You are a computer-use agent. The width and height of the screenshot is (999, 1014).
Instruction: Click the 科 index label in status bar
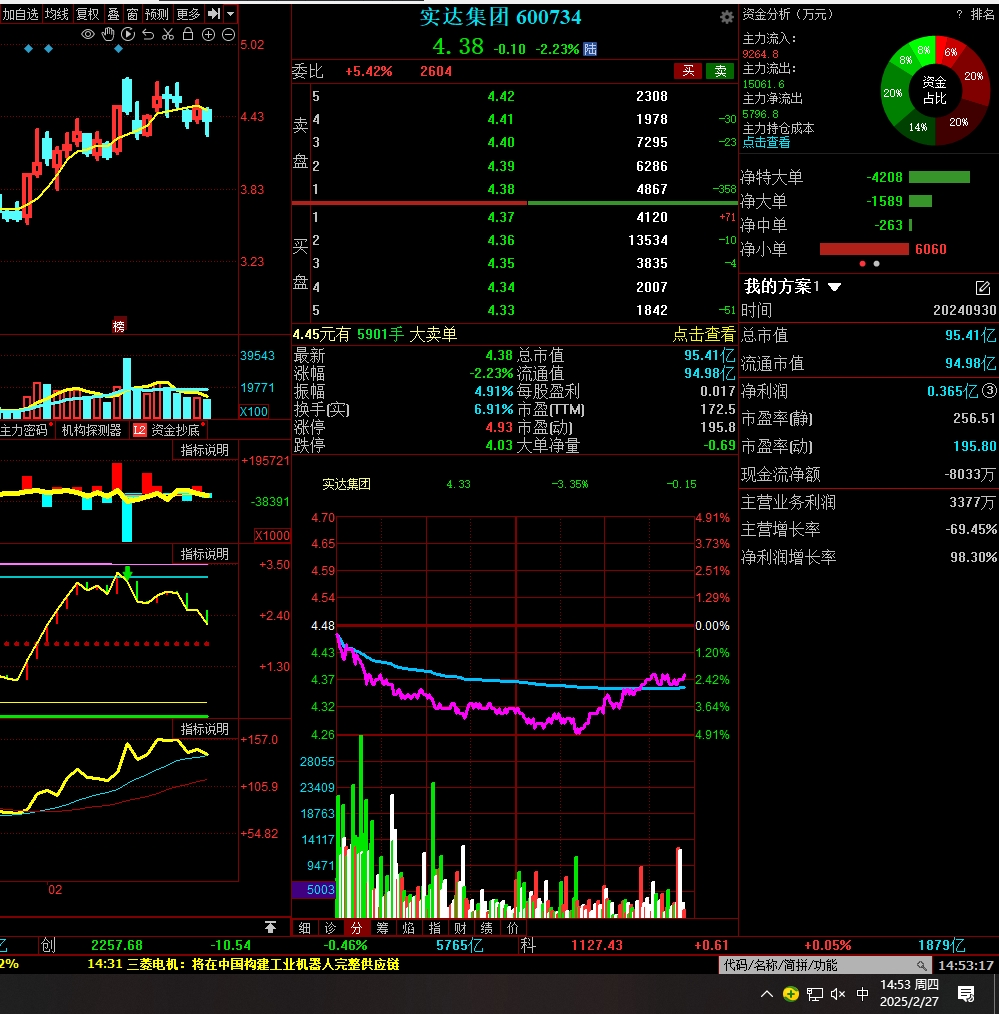[x=528, y=945]
